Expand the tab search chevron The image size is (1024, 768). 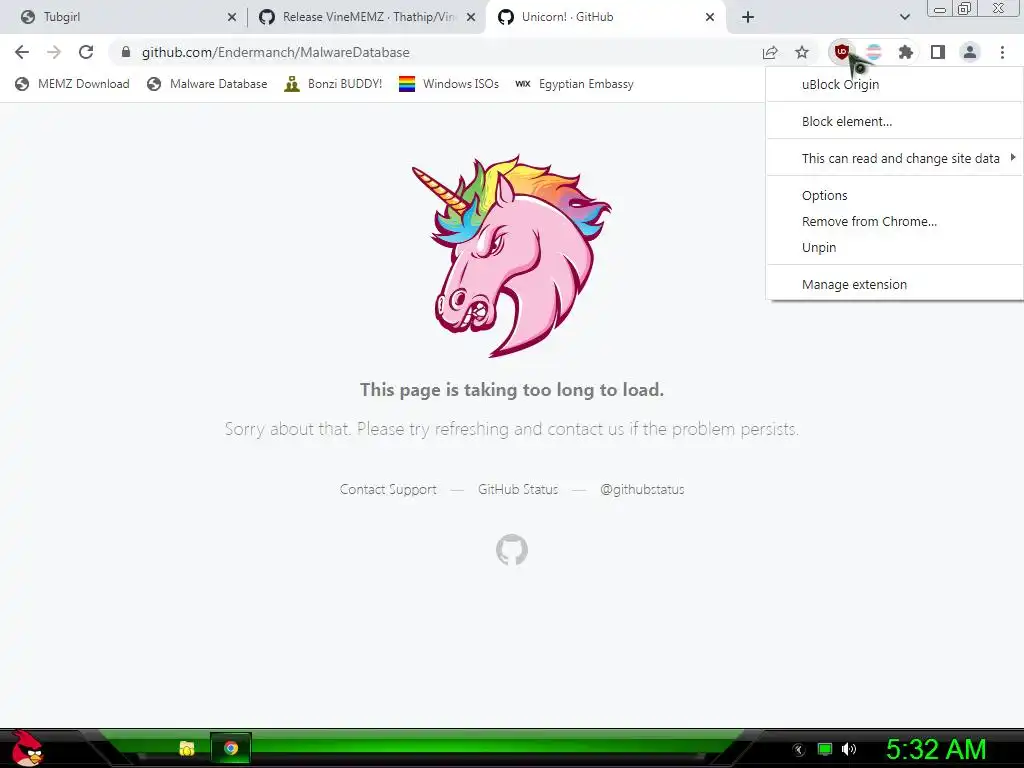pyautogui.click(x=904, y=17)
